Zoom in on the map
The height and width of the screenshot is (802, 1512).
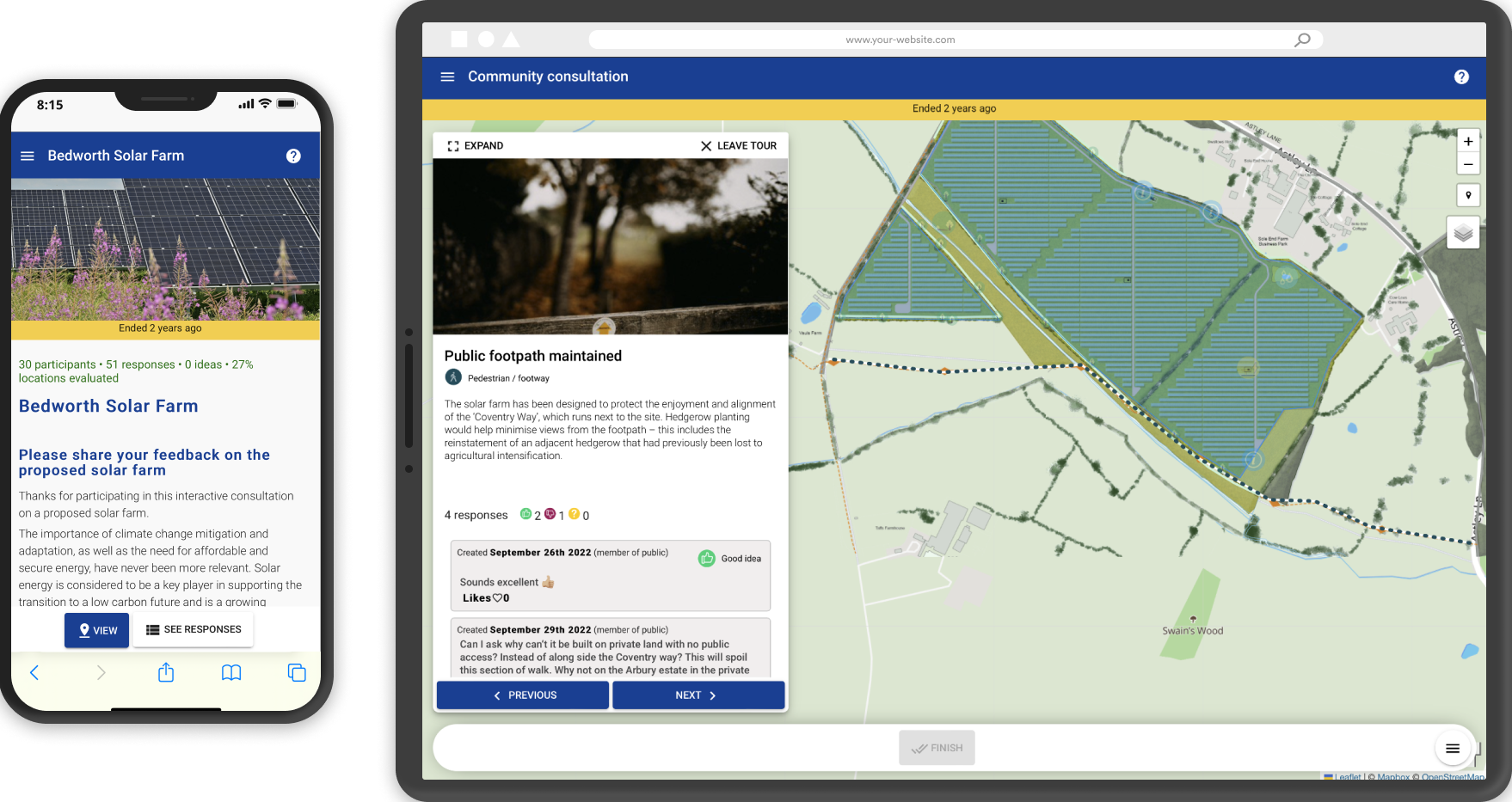coord(1468,142)
